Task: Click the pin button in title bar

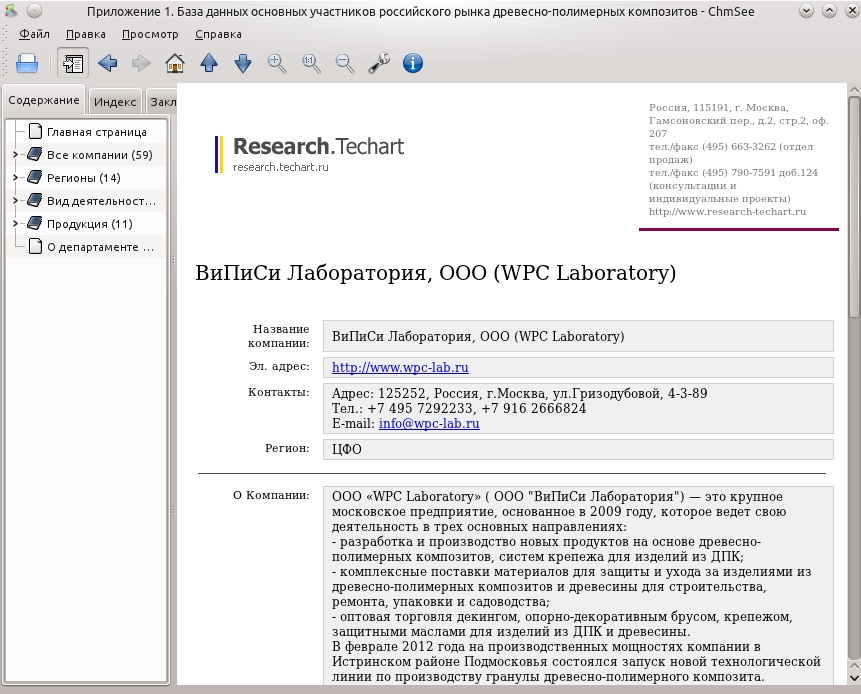Action: click(34, 10)
